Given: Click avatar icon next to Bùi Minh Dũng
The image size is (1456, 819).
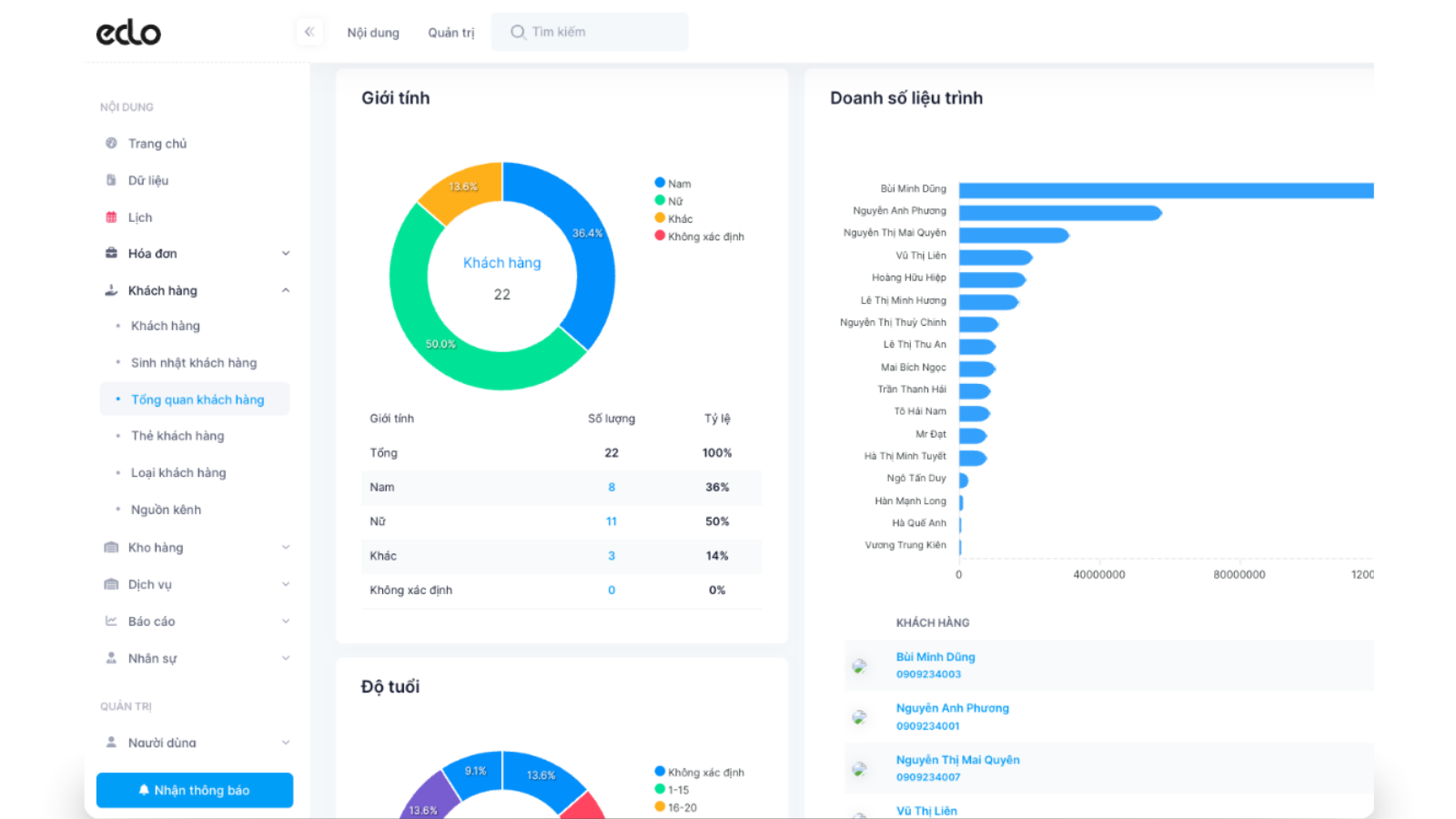Looking at the screenshot, I should (859, 666).
